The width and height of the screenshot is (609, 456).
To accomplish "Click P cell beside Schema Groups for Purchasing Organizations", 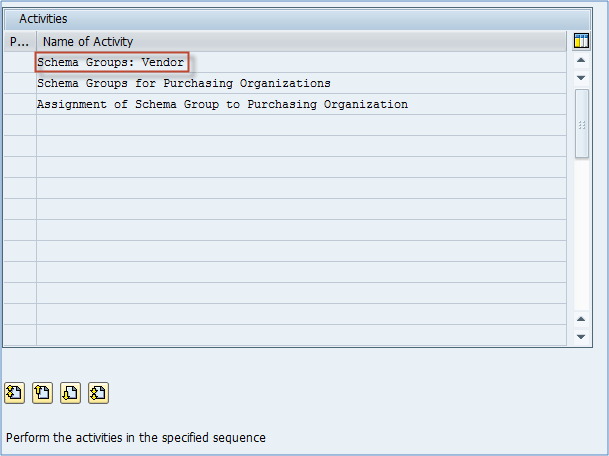I will point(20,83).
